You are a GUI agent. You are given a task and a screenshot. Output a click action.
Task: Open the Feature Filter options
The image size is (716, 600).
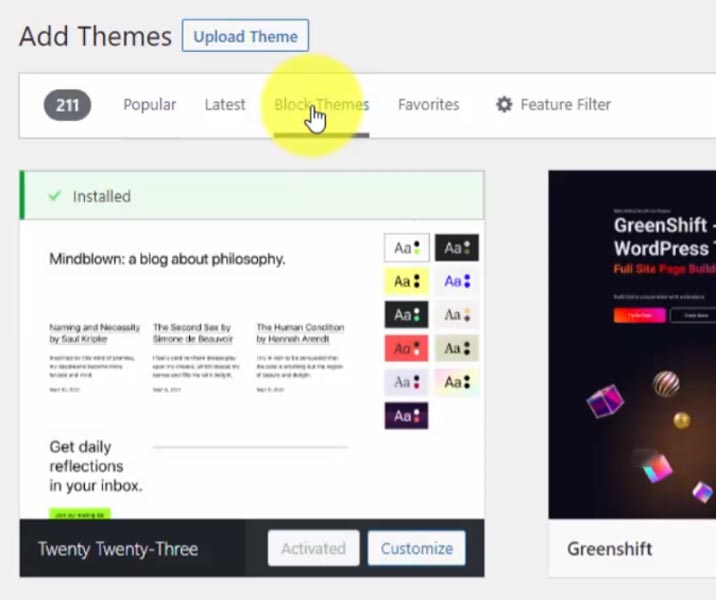[x=553, y=105]
